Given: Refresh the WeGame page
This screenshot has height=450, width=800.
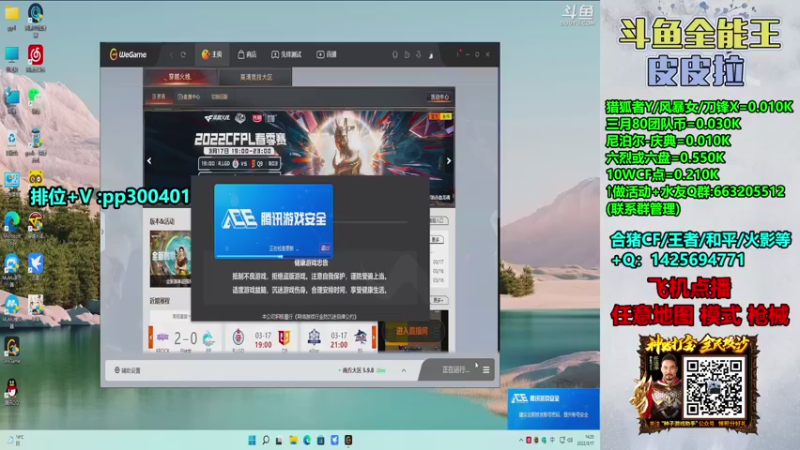Looking at the screenshot, I should pyautogui.click(x=183, y=55).
